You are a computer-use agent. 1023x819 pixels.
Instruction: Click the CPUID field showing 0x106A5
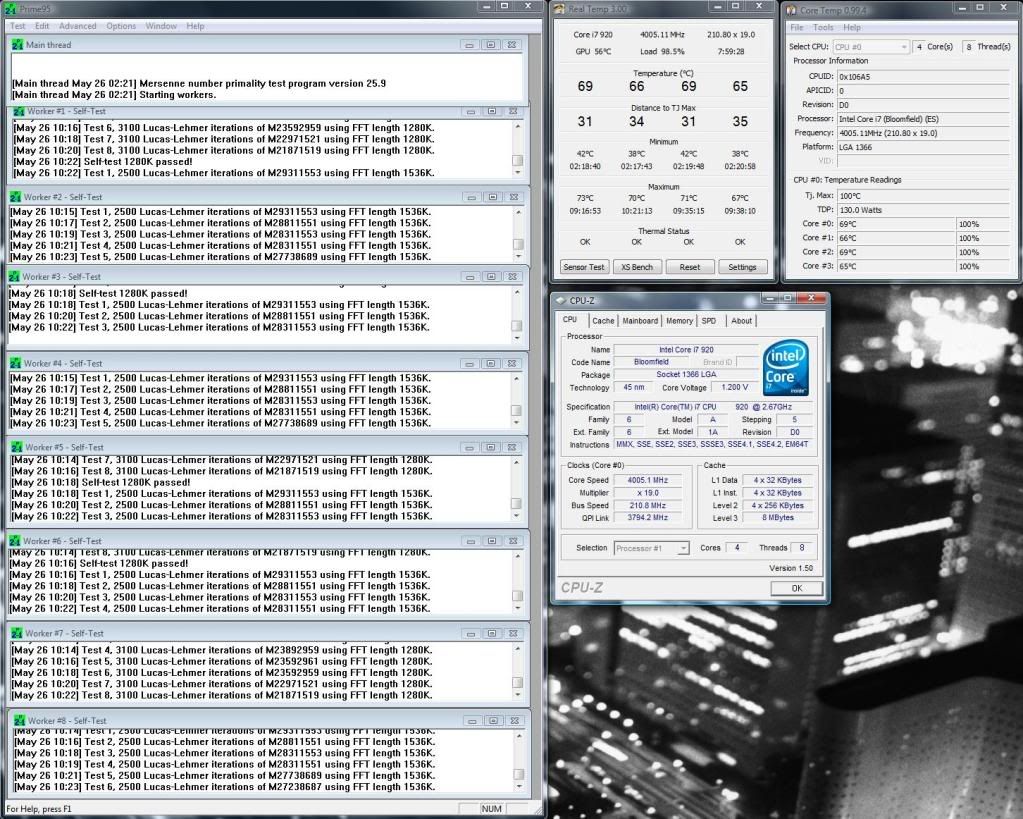(x=924, y=76)
